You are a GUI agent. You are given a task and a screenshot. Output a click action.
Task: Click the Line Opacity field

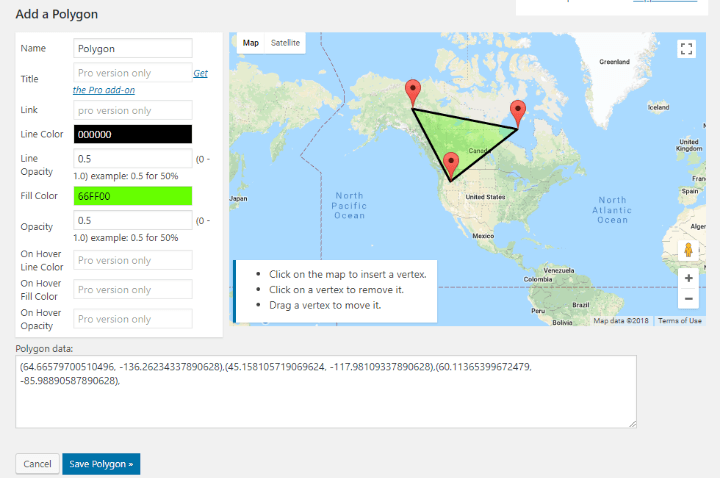pyautogui.click(x=133, y=159)
